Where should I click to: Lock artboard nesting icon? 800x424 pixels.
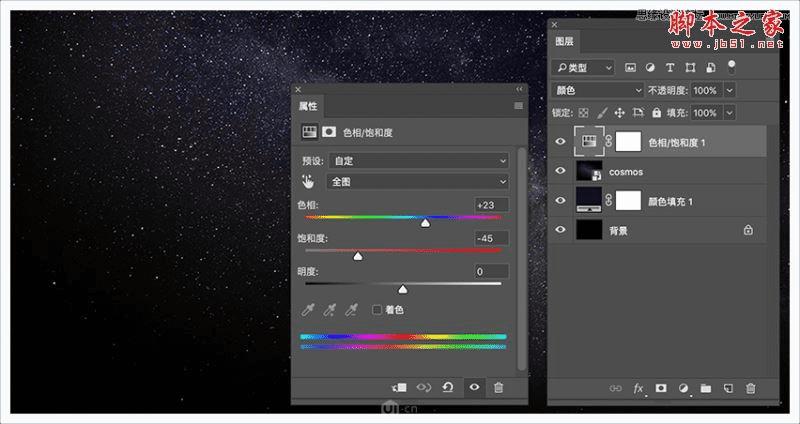coord(638,113)
